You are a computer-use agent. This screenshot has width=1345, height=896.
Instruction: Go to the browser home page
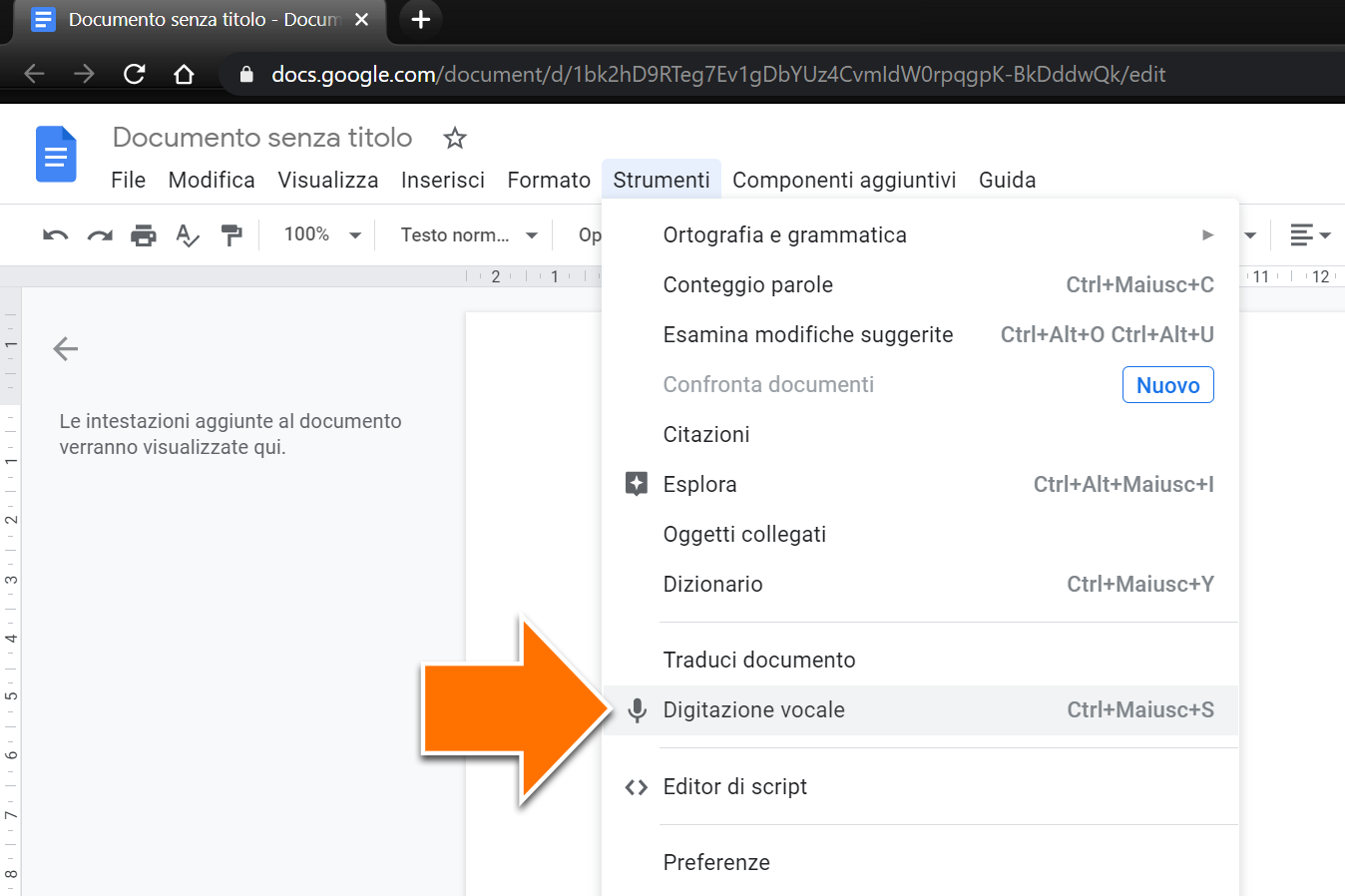tap(184, 74)
